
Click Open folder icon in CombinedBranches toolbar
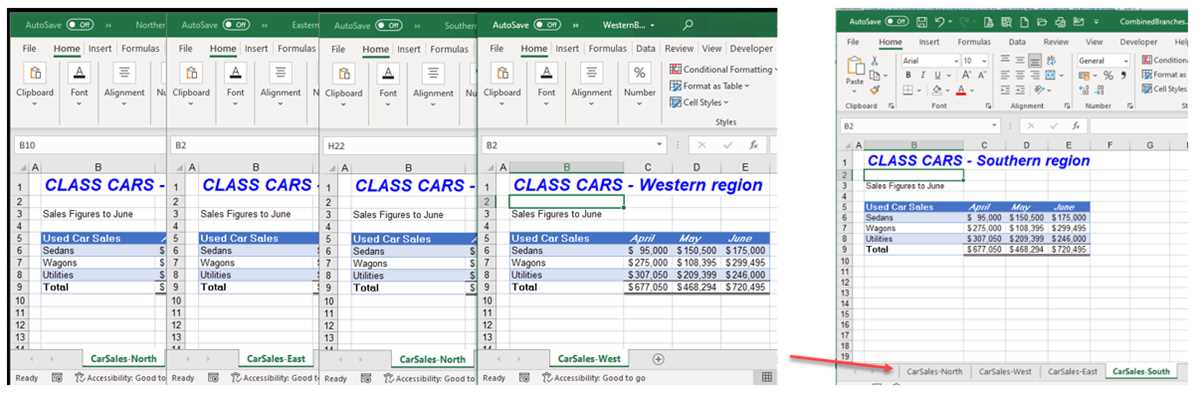[x=1042, y=22]
